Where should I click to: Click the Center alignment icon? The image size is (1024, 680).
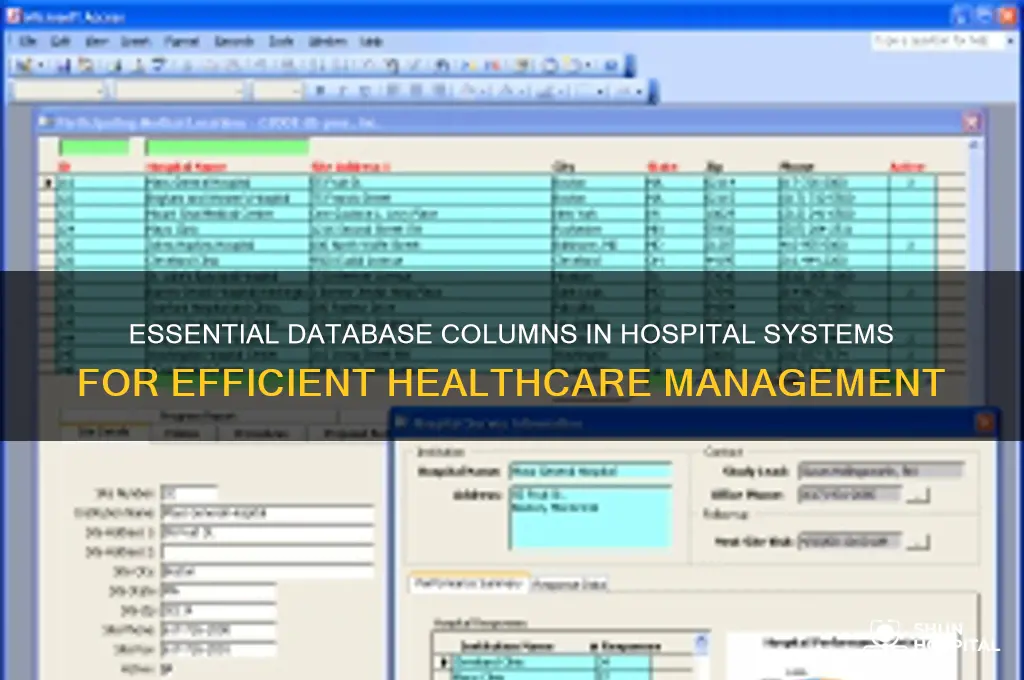416,90
